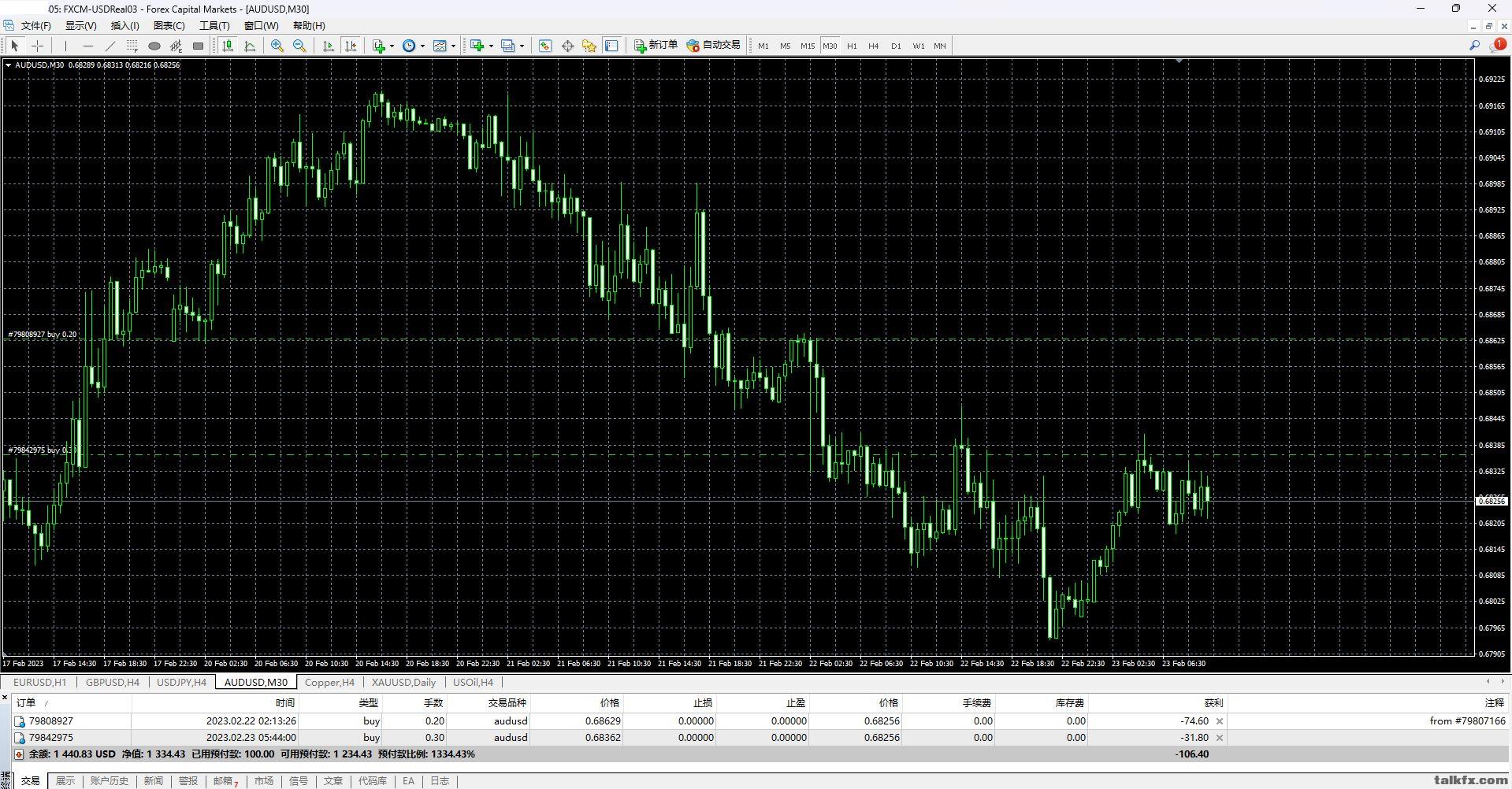The image size is (1512, 789).
Task: Open the indicators list icon
Action: pyautogui.click(x=379, y=46)
